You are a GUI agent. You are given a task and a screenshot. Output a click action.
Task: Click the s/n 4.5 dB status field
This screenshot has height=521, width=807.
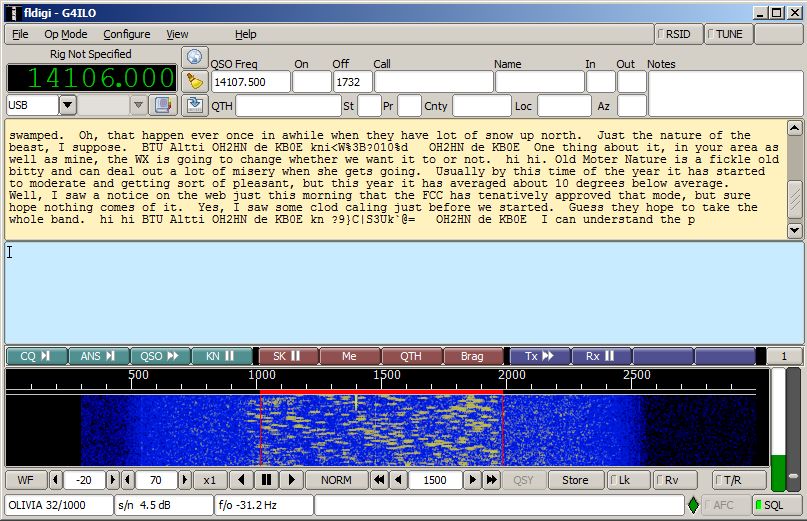tap(164, 505)
